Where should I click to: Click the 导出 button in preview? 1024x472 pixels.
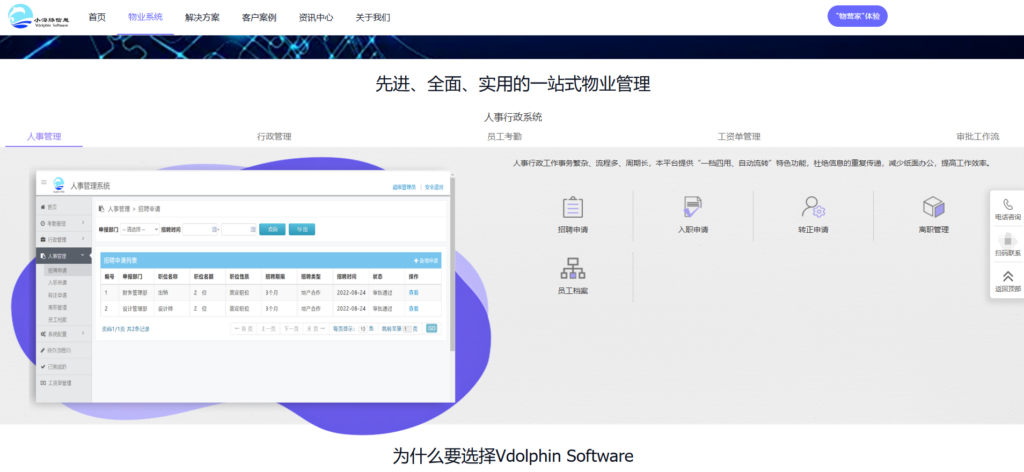click(302, 229)
